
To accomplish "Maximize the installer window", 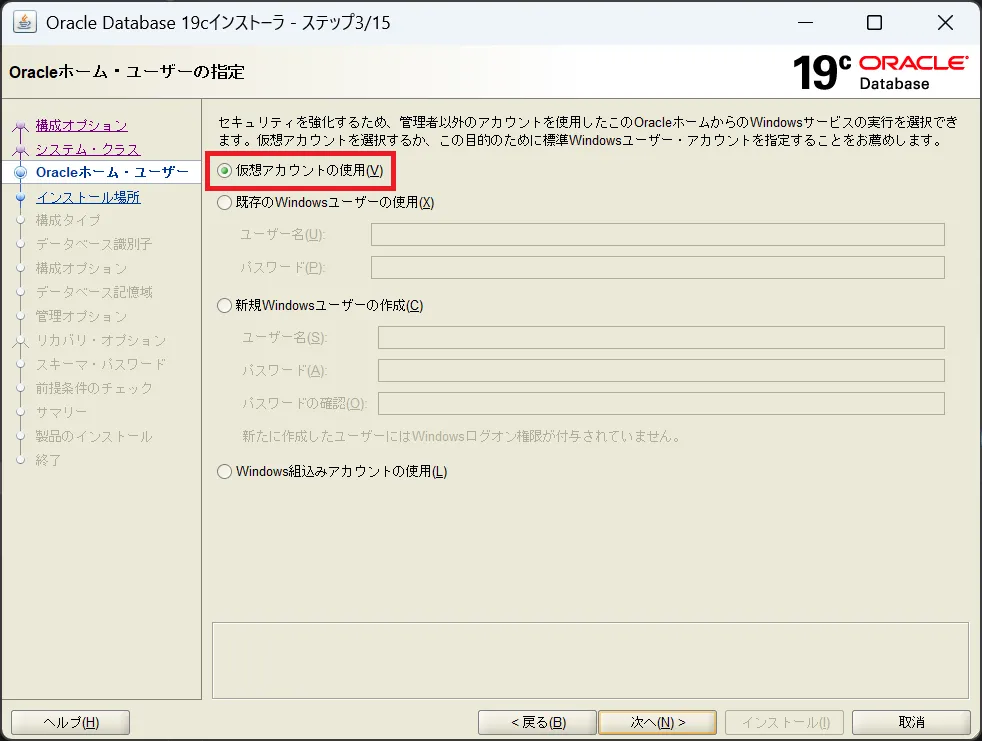I will (x=874, y=23).
